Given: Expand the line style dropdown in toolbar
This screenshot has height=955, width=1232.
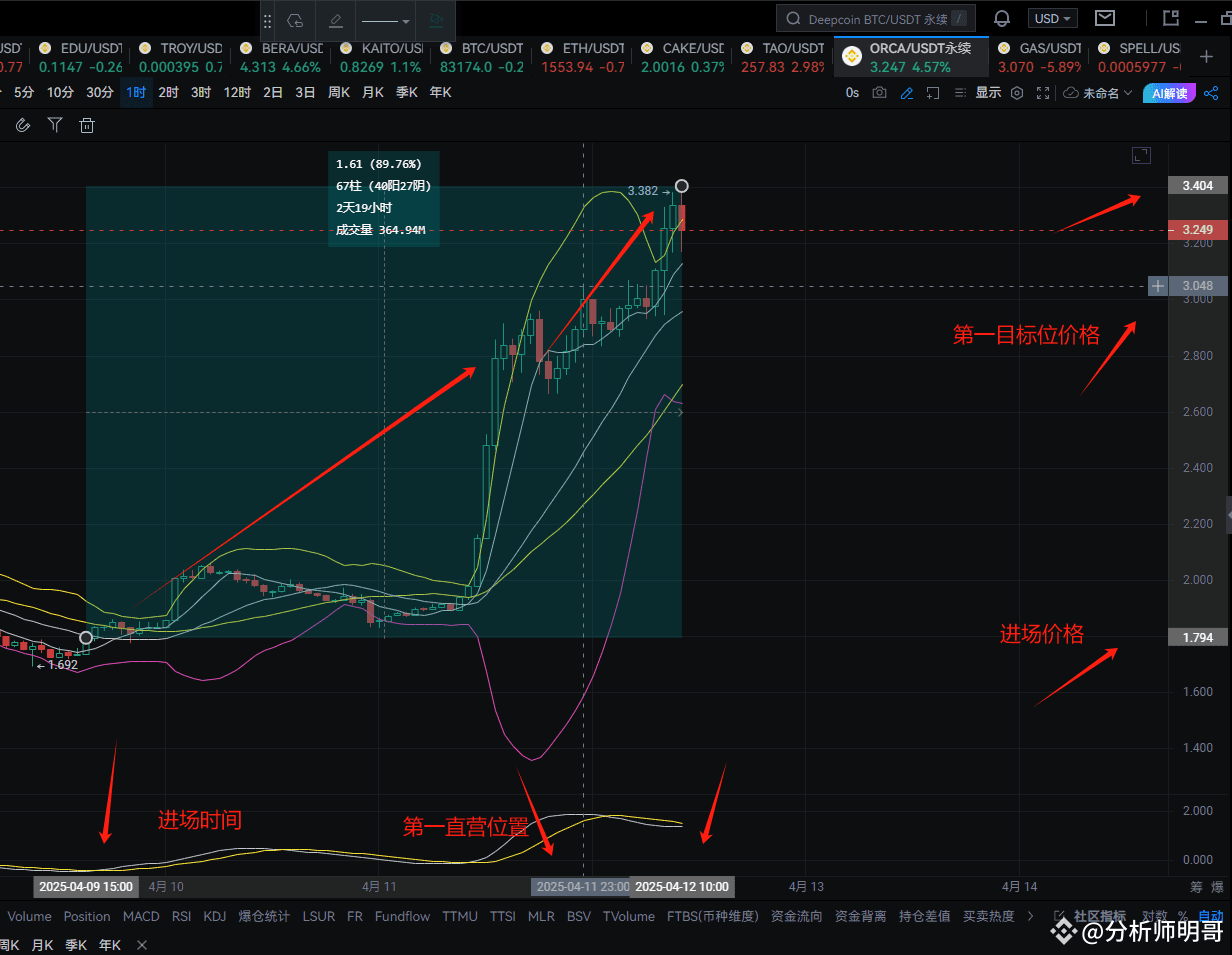Looking at the screenshot, I should [x=406, y=20].
